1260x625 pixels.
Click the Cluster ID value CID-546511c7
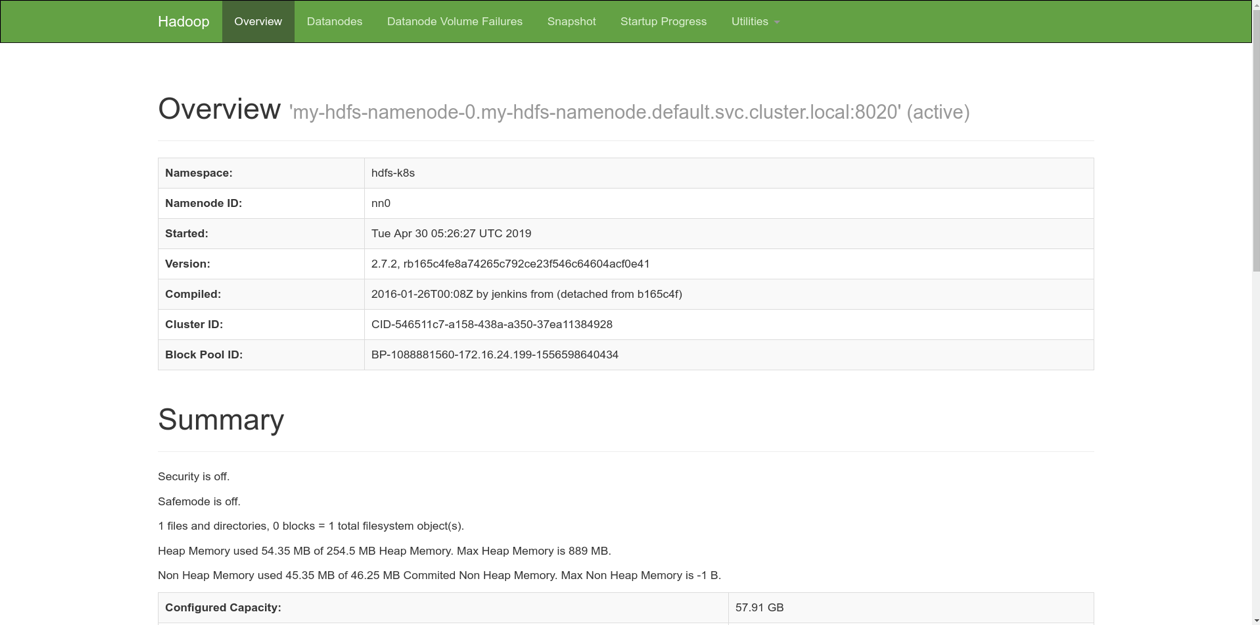tap(491, 324)
